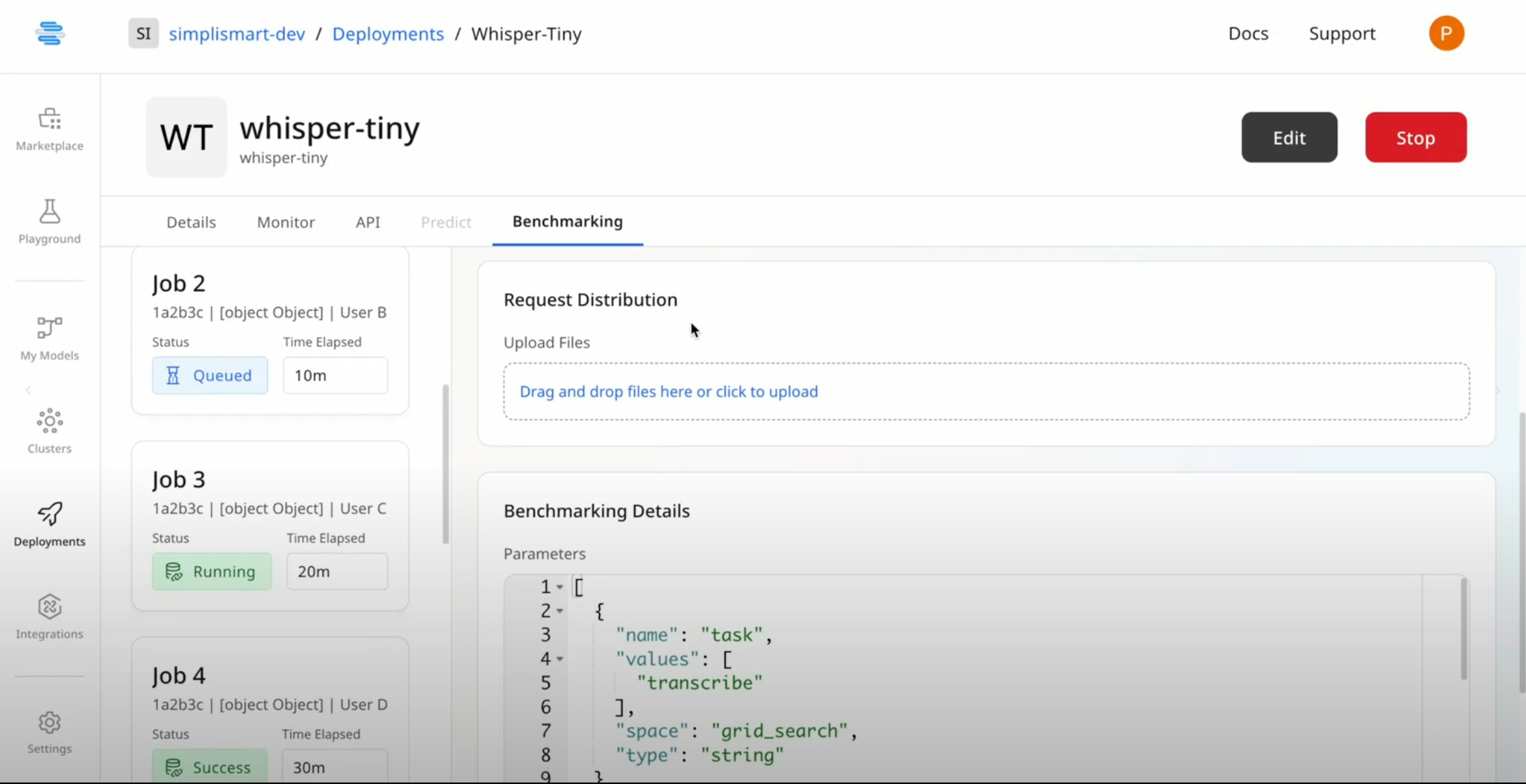Select the Deployments rocket icon
Viewport: 1526px width, 784px height.
pos(50,514)
